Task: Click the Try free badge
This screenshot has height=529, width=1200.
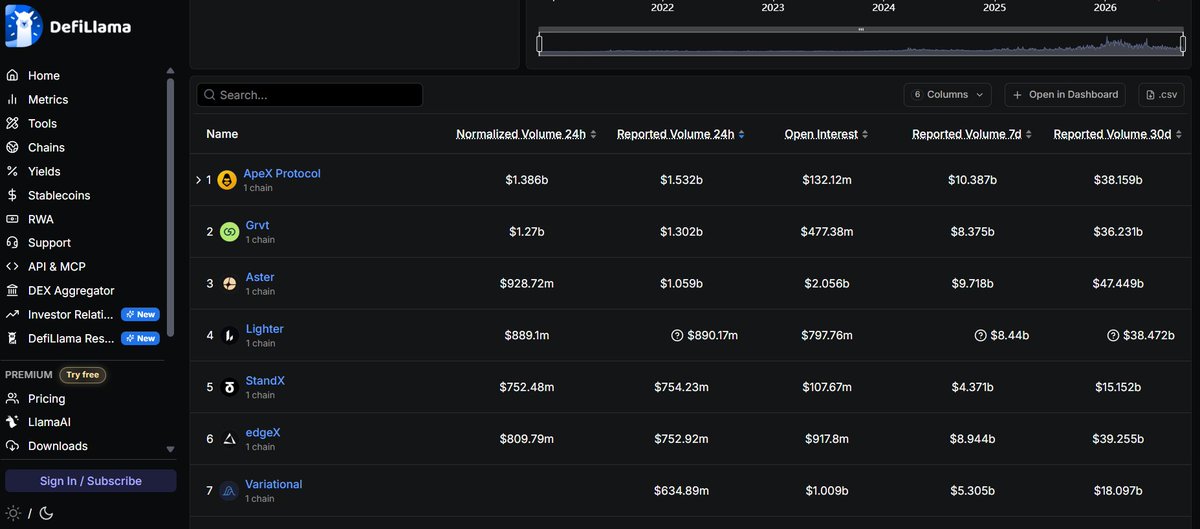Action: 83,375
